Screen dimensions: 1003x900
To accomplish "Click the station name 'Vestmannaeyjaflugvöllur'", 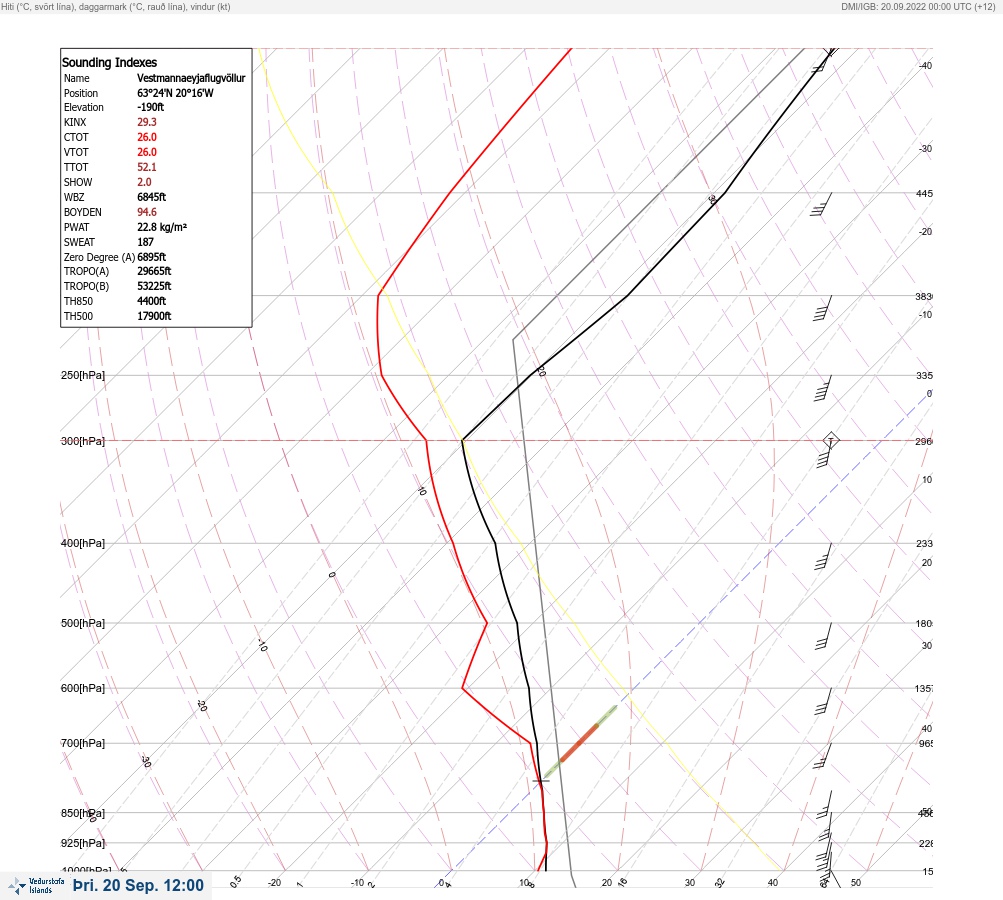I will [x=191, y=78].
